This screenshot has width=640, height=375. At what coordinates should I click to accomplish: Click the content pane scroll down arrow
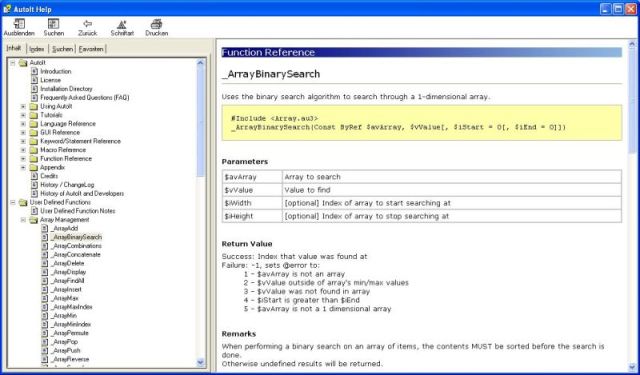(632, 366)
